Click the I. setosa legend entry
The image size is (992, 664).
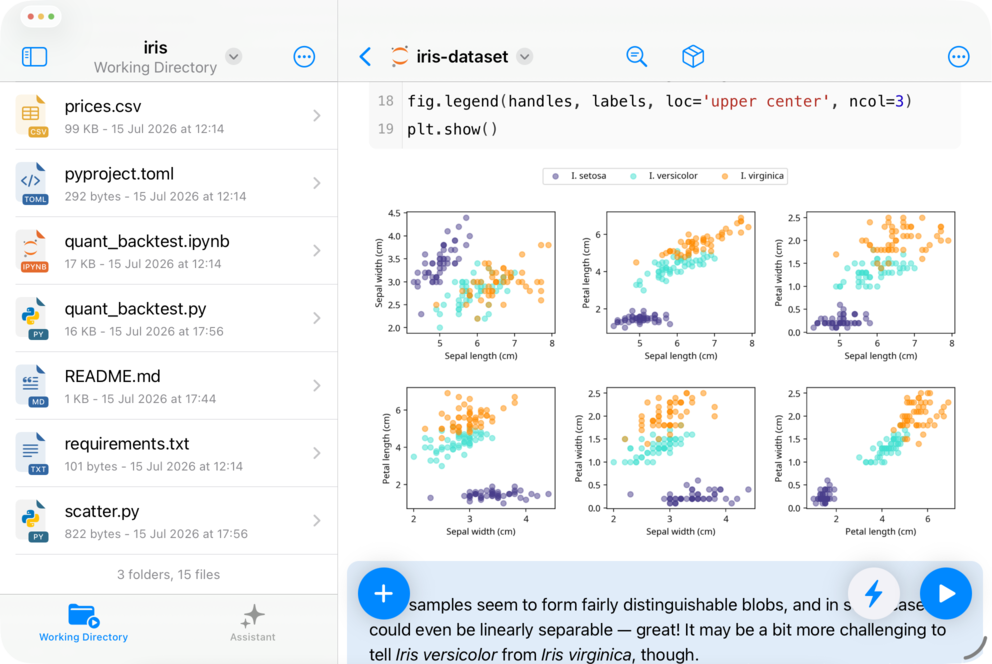coord(579,176)
